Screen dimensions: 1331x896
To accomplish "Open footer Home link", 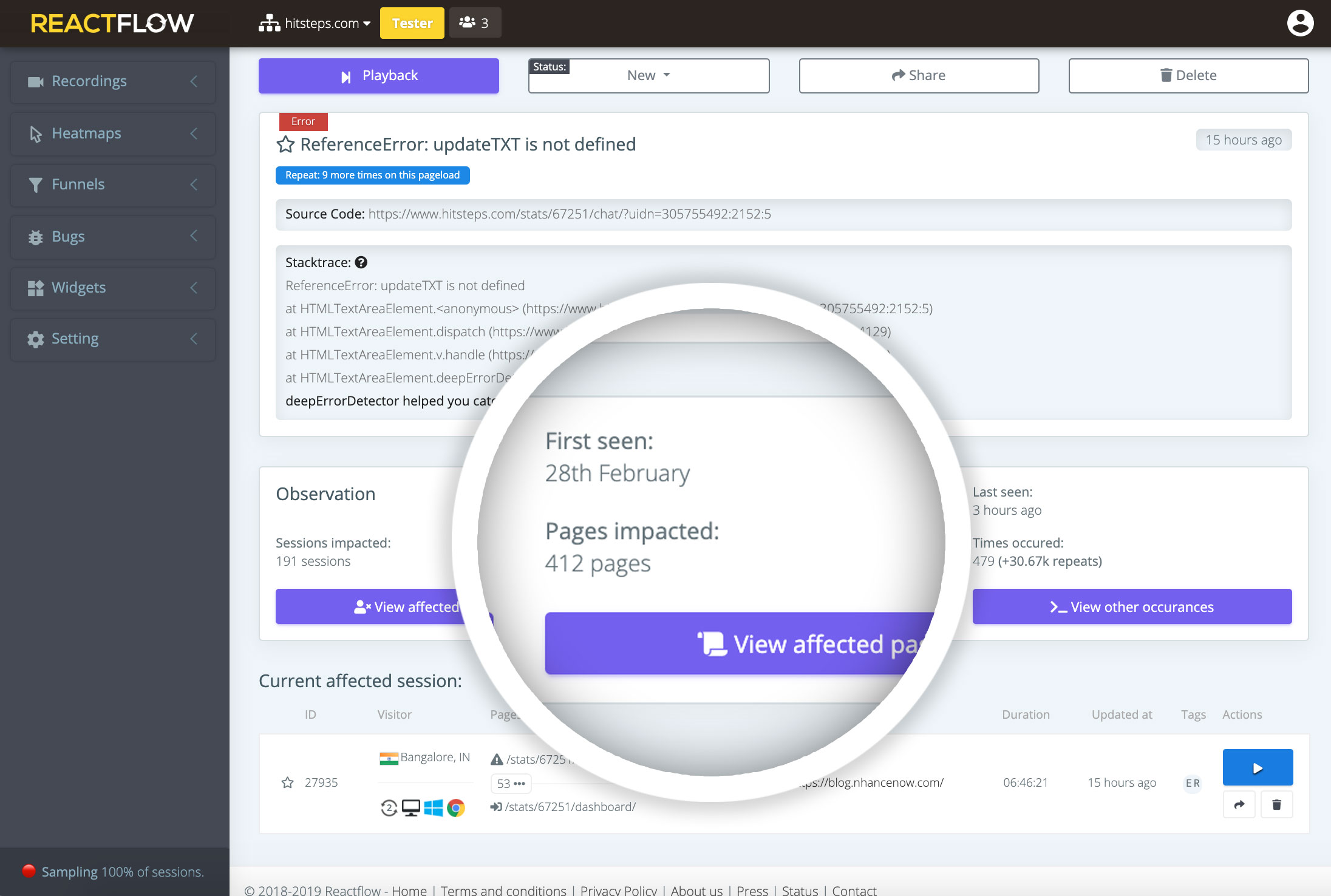I will point(409,890).
